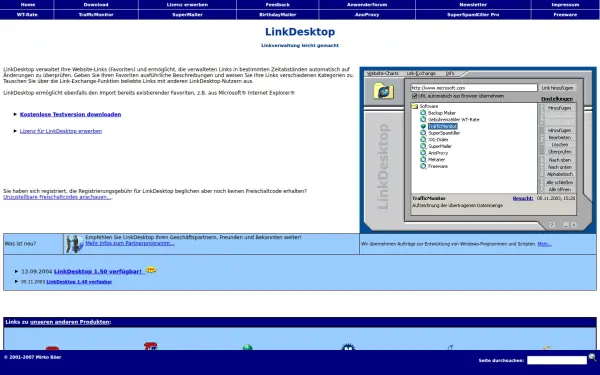
Task: Click the yellow 'new' badge after LinkDesktop 1.50
Action: [151, 270]
